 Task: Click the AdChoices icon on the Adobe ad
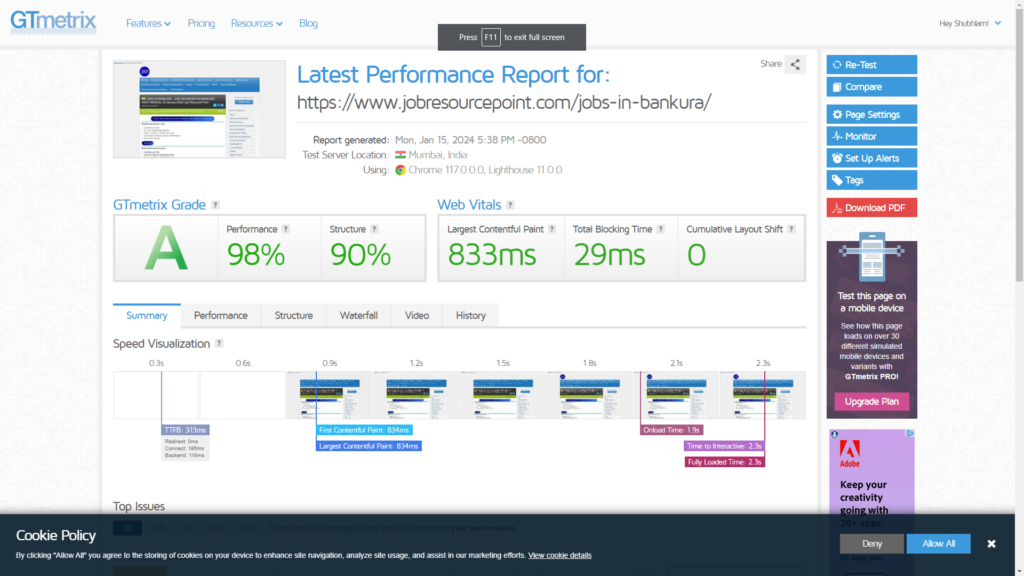point(910,434)
